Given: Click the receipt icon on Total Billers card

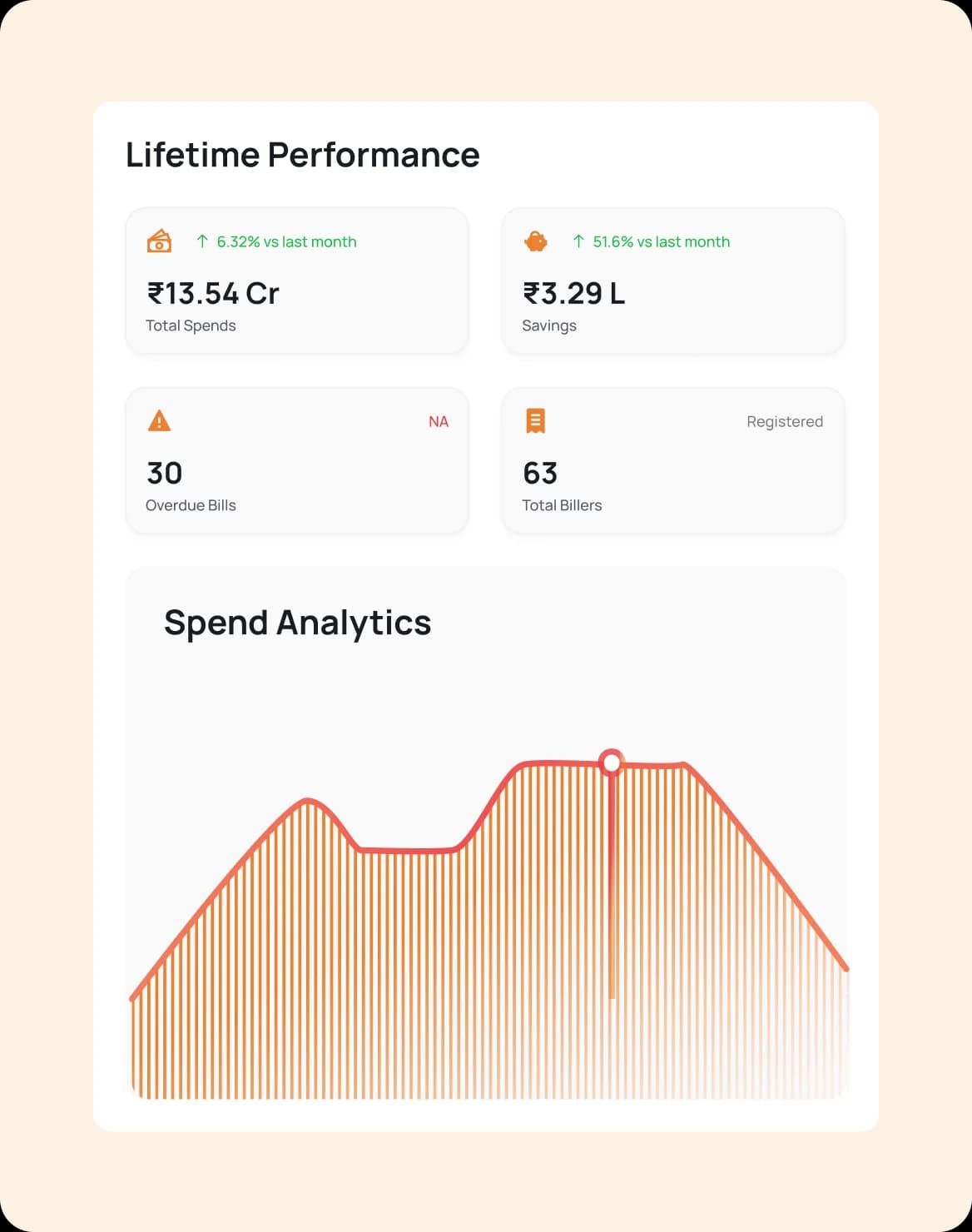Looking at the screenshot, I should 536,421.
